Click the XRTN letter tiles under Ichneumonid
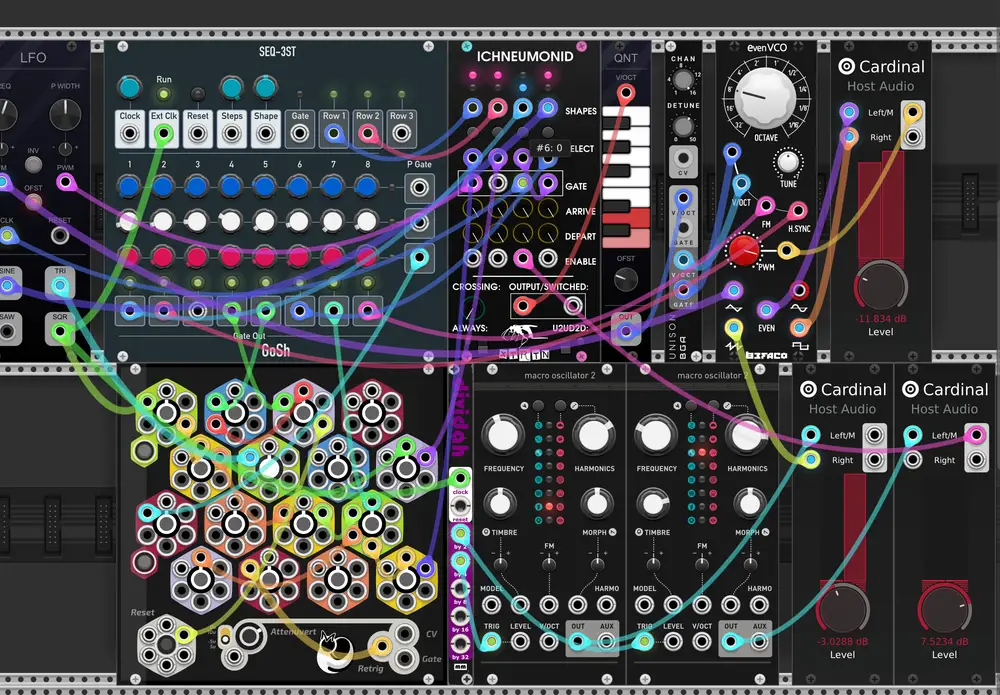The width and height of the screenshot is (1000, 695). coord(524,355)
